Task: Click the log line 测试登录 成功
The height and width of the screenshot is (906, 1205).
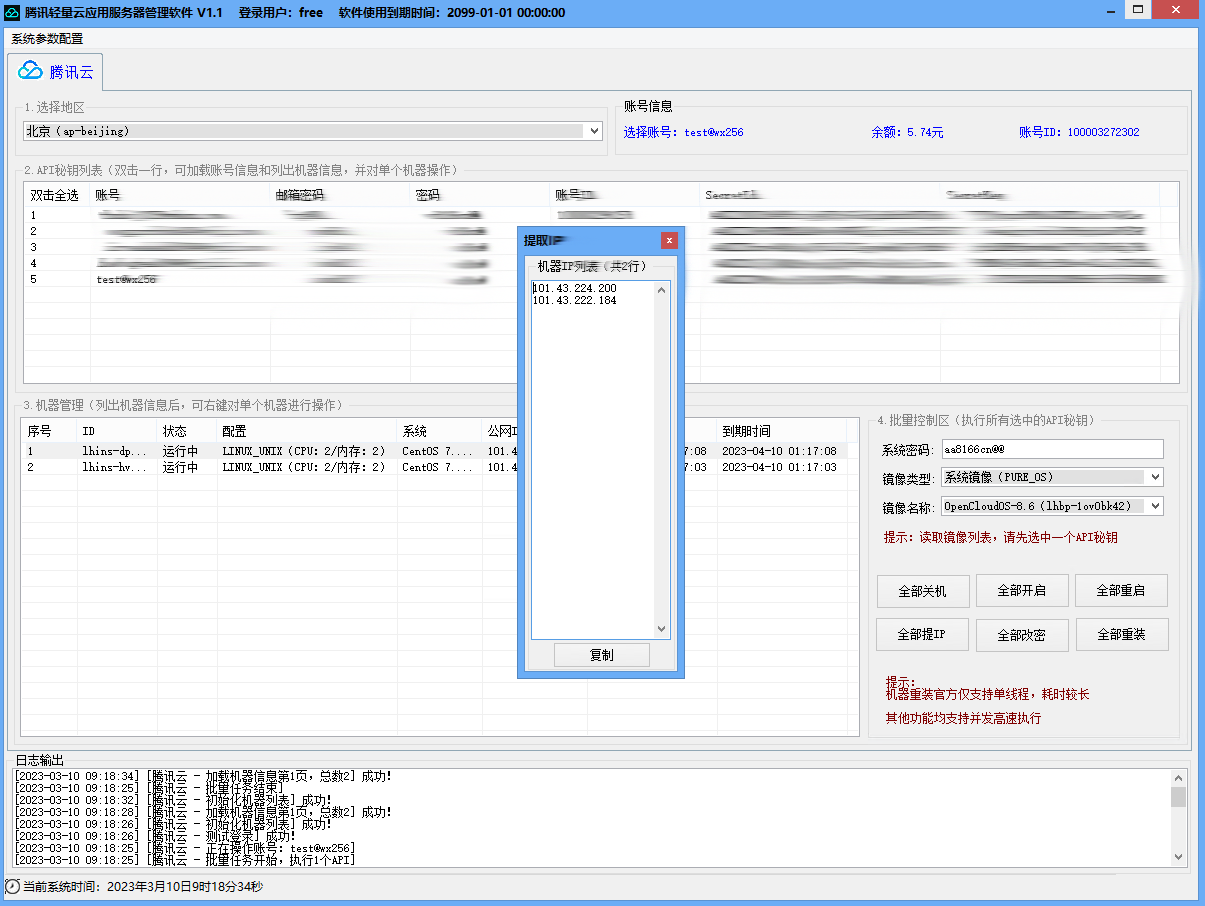Action: tap(156, 836)
